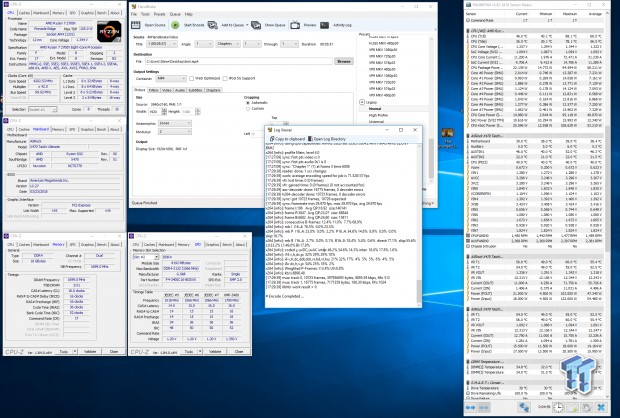The height and width of the screenshot is (418, 620).
Task: Open the HandBrake Presets menu
Action: [159, 14]
